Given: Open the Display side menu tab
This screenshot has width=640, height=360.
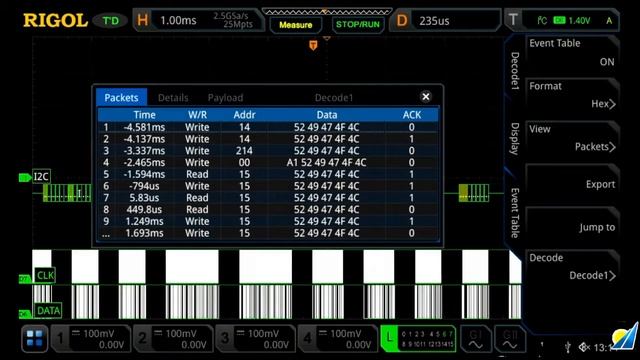Looking at the screenshot, I should click(515, 139).
